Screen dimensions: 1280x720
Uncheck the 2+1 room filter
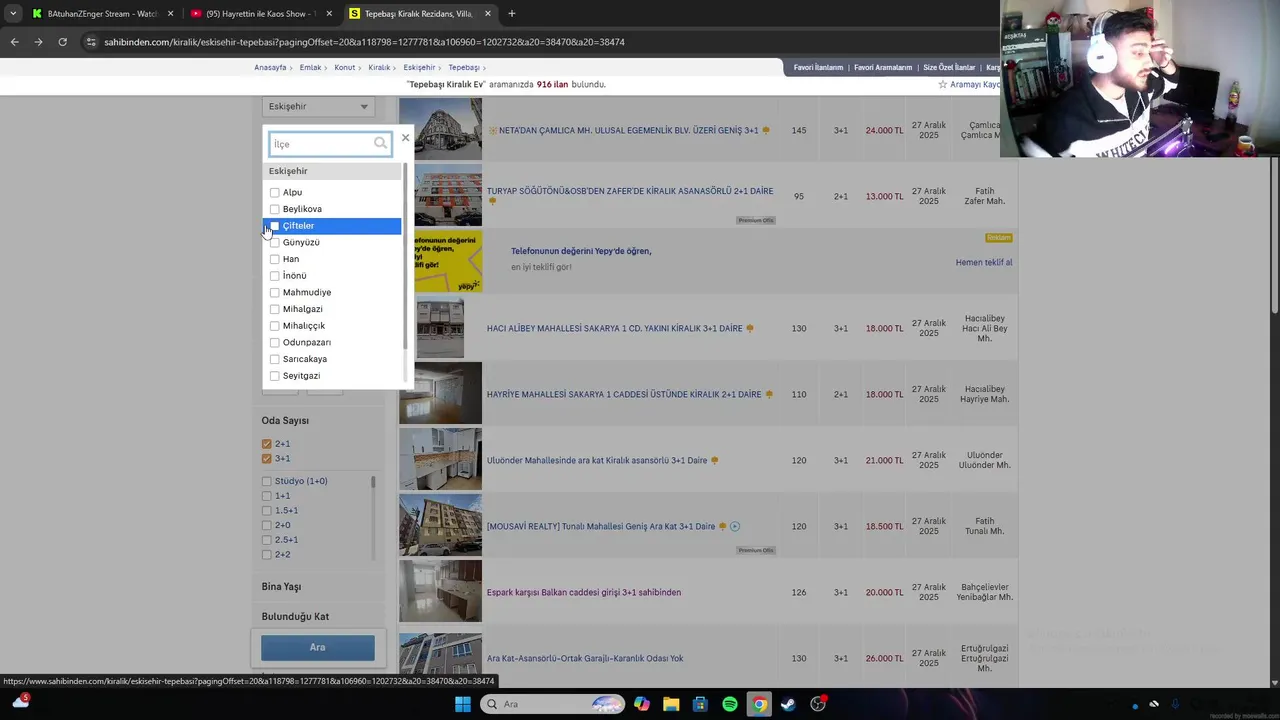[267, 444]
